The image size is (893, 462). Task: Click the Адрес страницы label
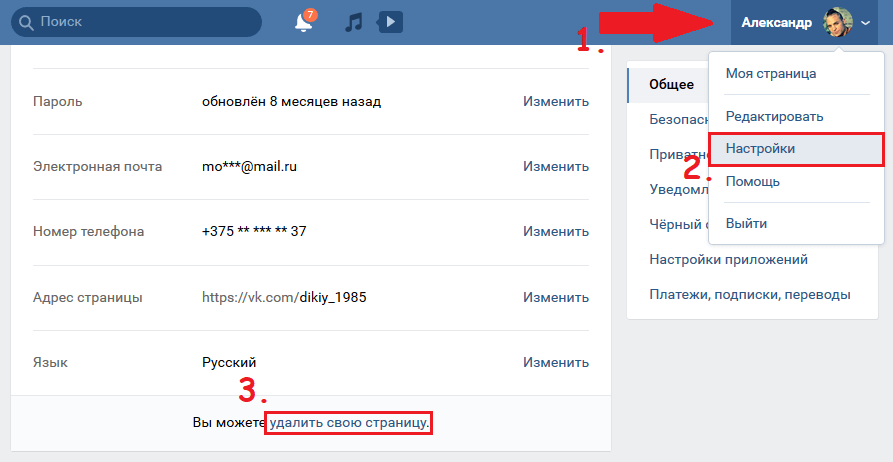point(88,297)
